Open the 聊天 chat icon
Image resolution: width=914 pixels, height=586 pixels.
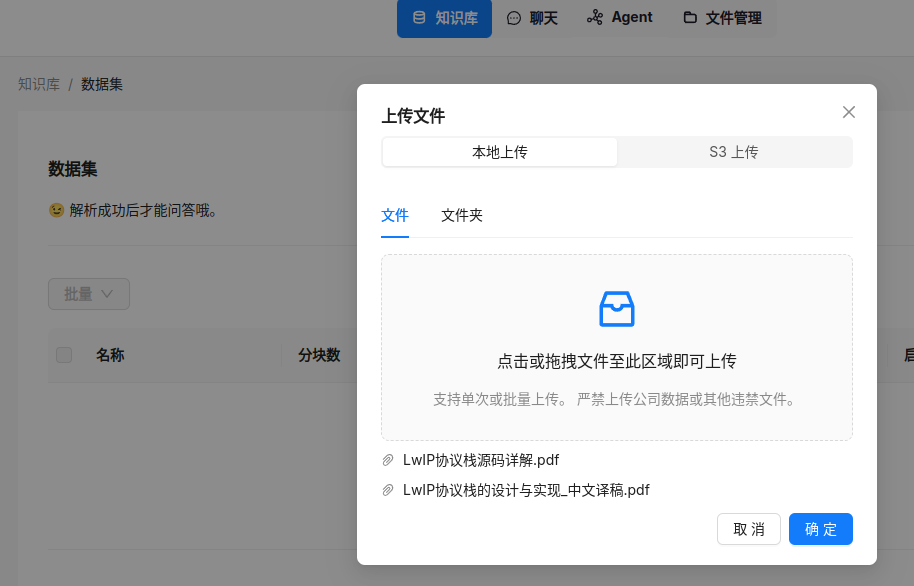coord(513,18)
